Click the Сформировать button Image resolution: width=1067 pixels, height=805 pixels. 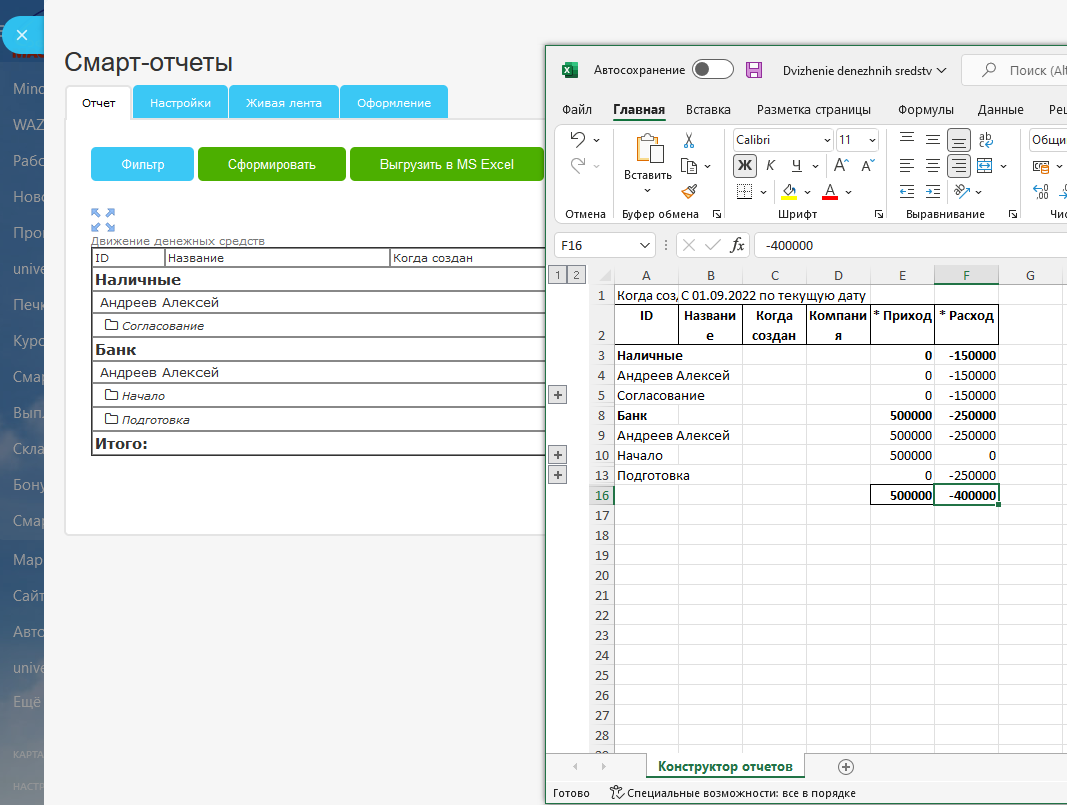point(271,165)
